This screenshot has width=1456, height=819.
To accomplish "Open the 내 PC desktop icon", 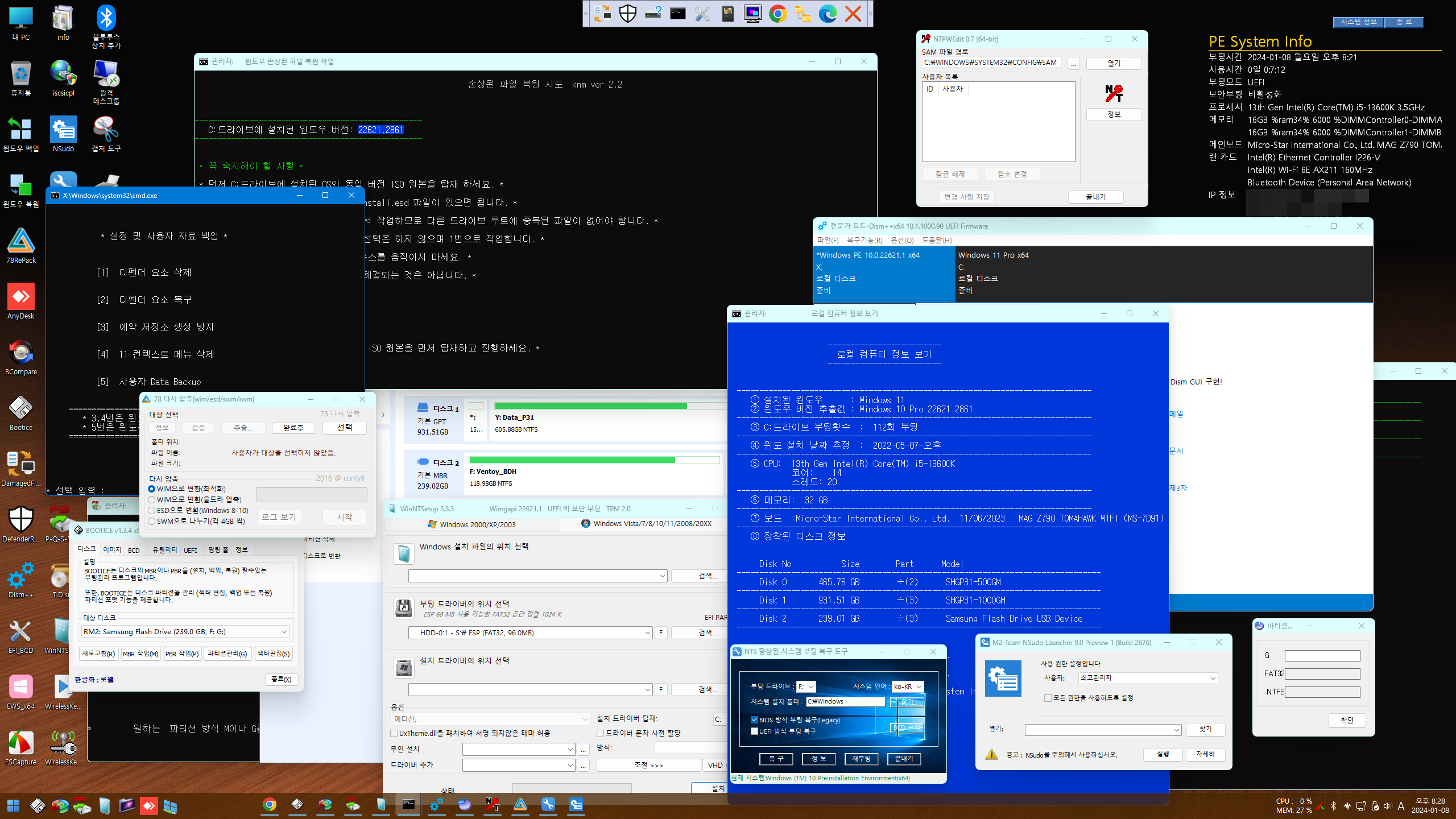I will 21,24.
